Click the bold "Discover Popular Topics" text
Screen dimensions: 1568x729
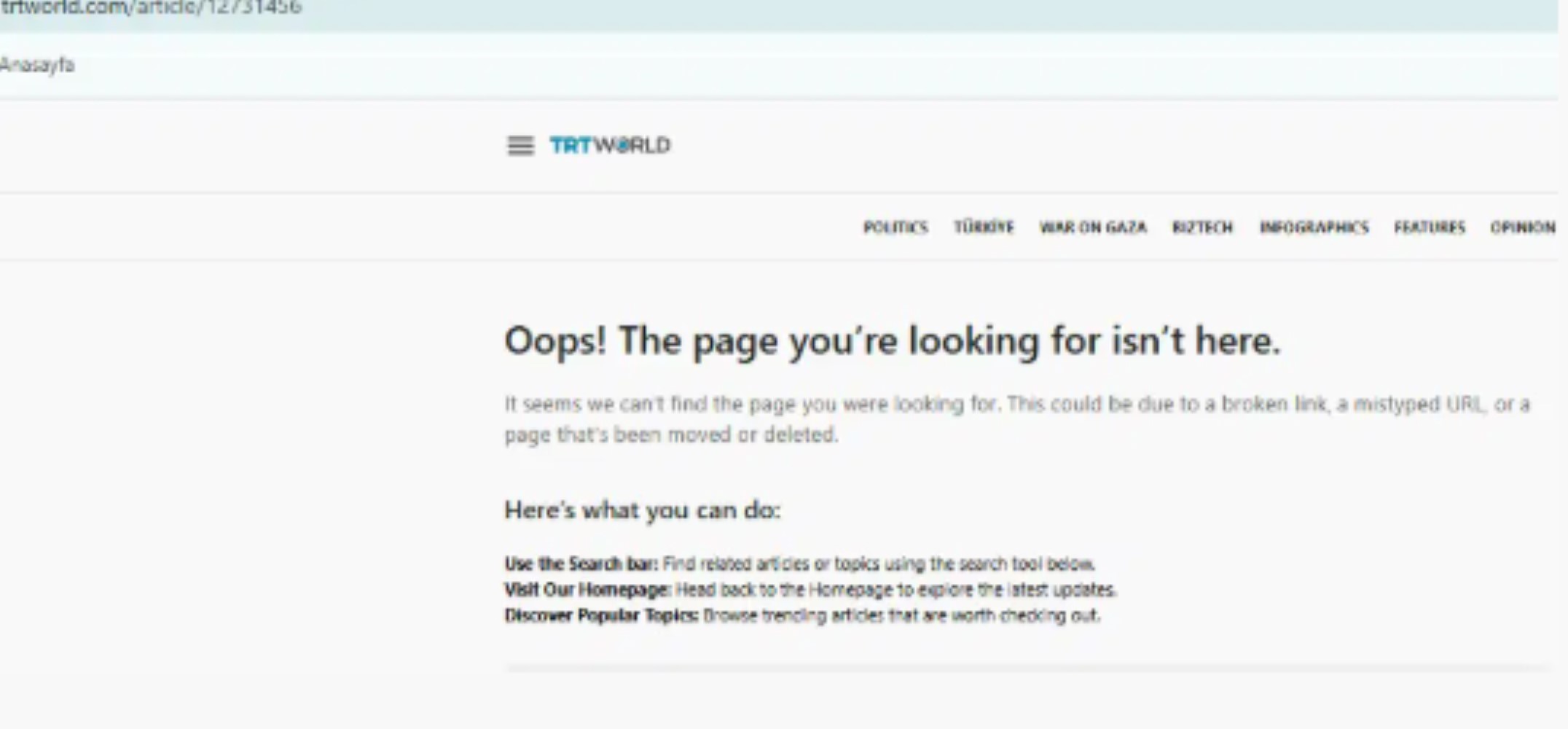601,615
